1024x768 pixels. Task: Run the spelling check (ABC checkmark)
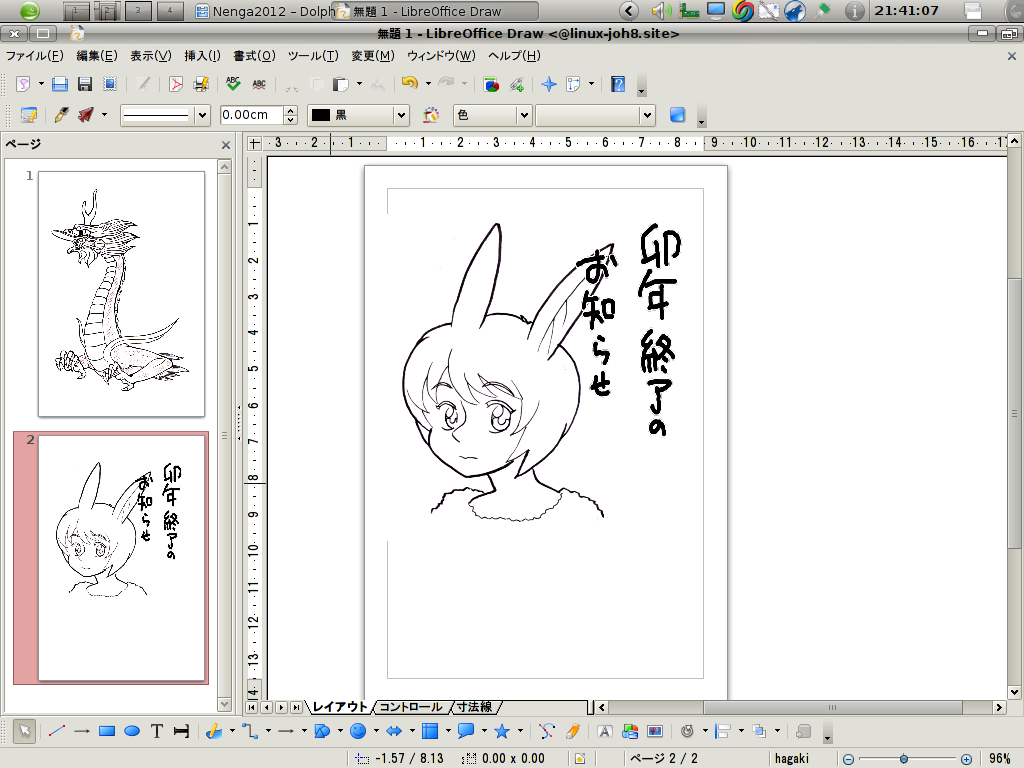tap(233, 84)
